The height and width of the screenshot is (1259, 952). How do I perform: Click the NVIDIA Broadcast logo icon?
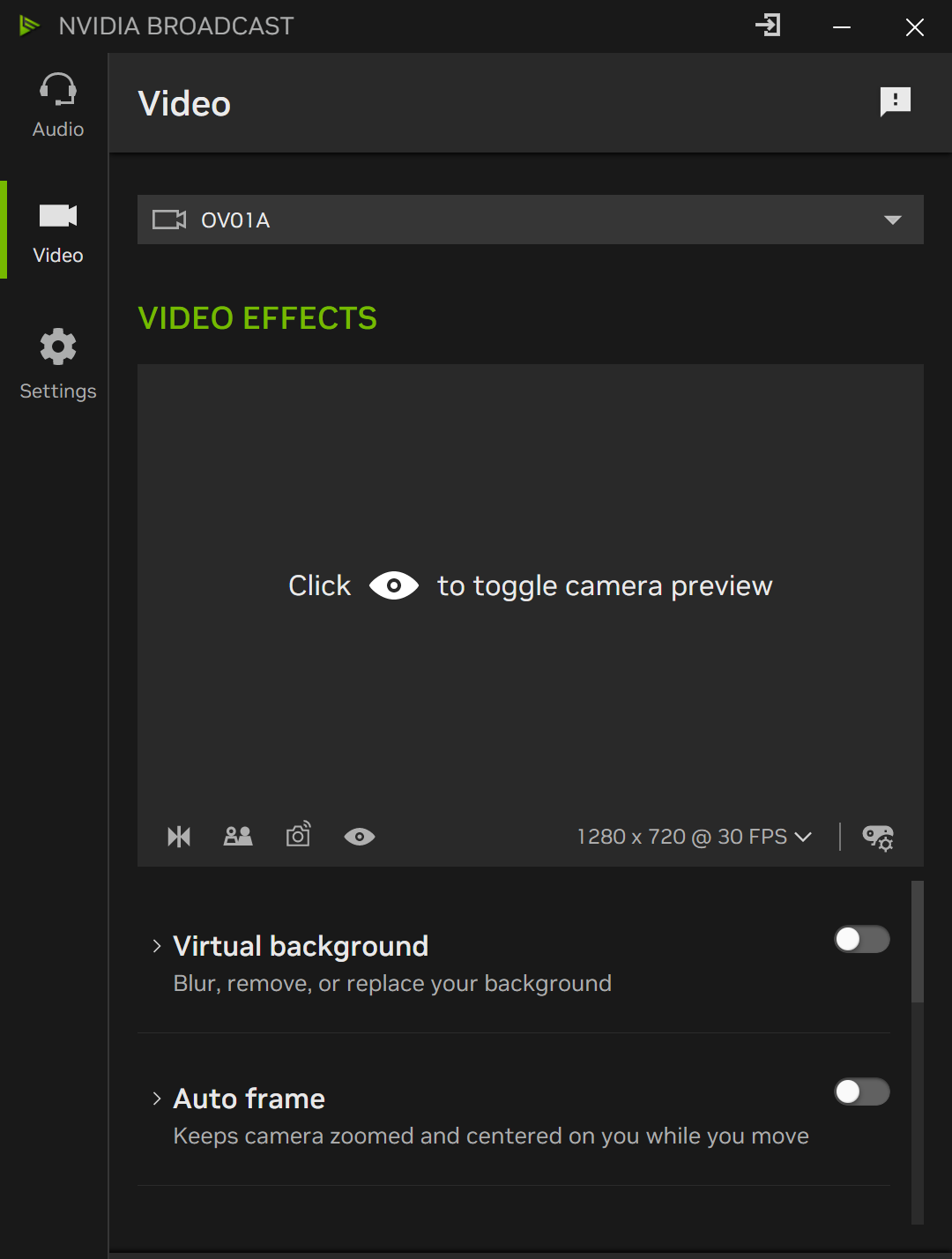coord(29,26)
